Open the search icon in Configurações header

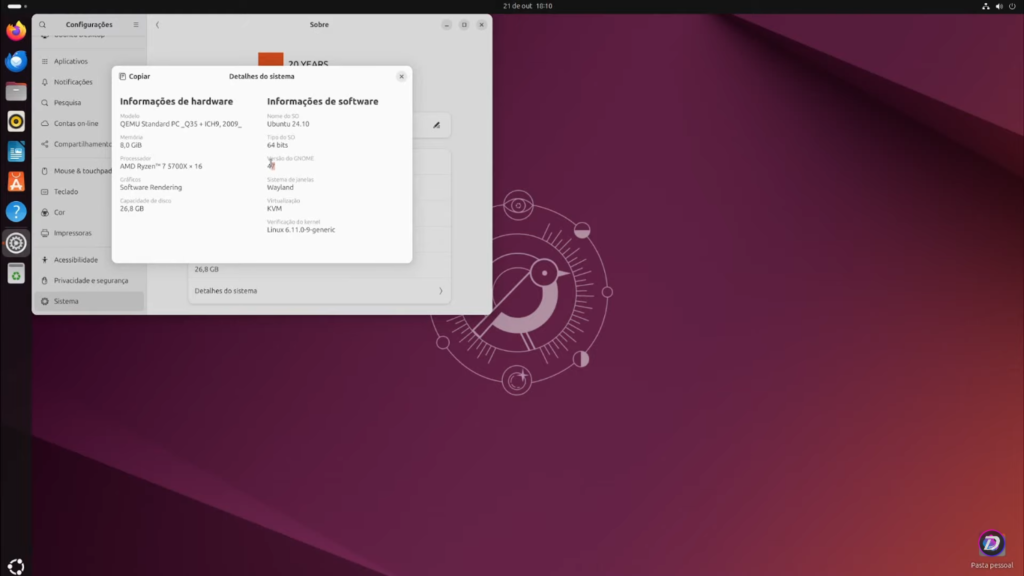click(42, 25)
